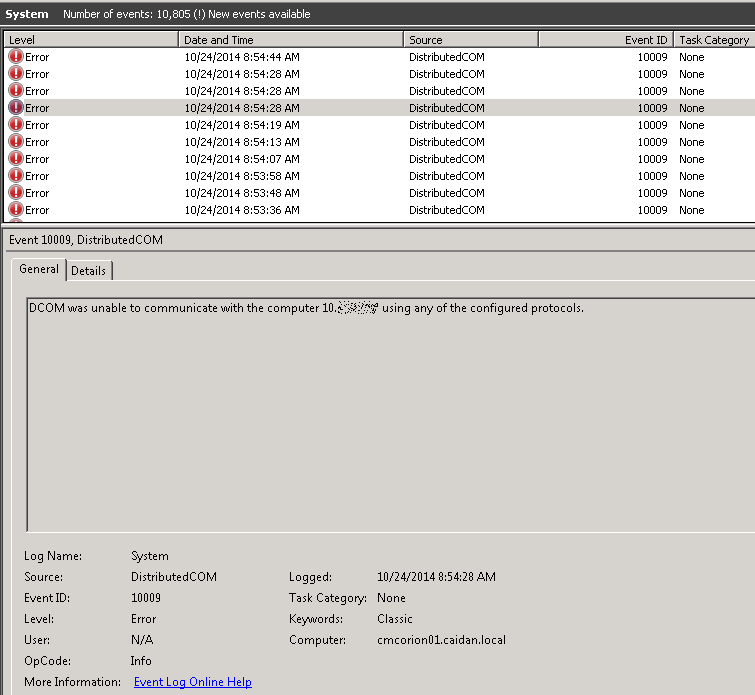Switch to the General tab
755x695 pixels.
(39, 269)
